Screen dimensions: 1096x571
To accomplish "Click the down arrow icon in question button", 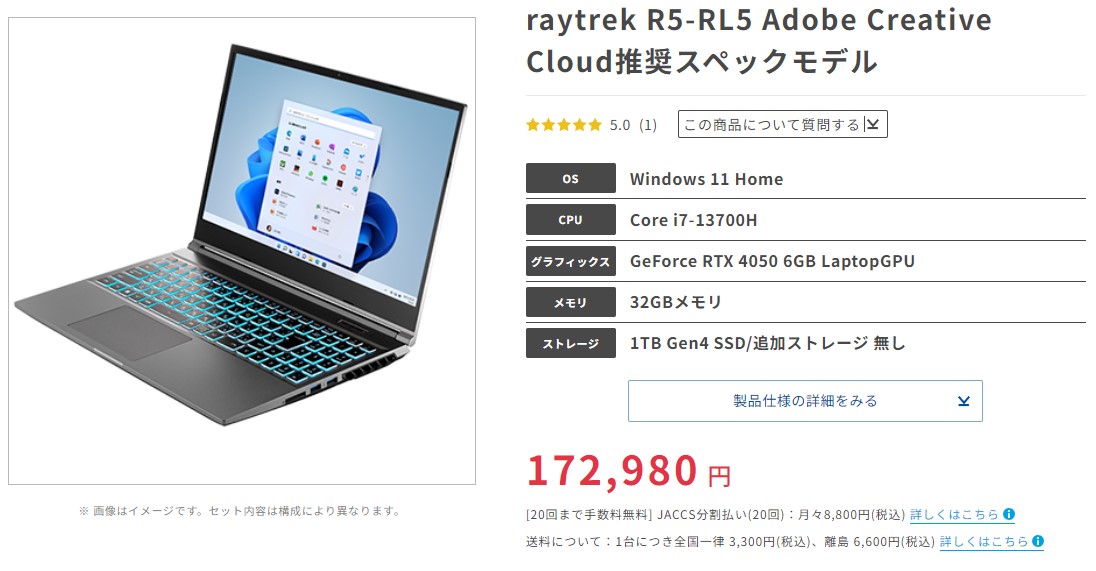I will [x=872, y=124].
